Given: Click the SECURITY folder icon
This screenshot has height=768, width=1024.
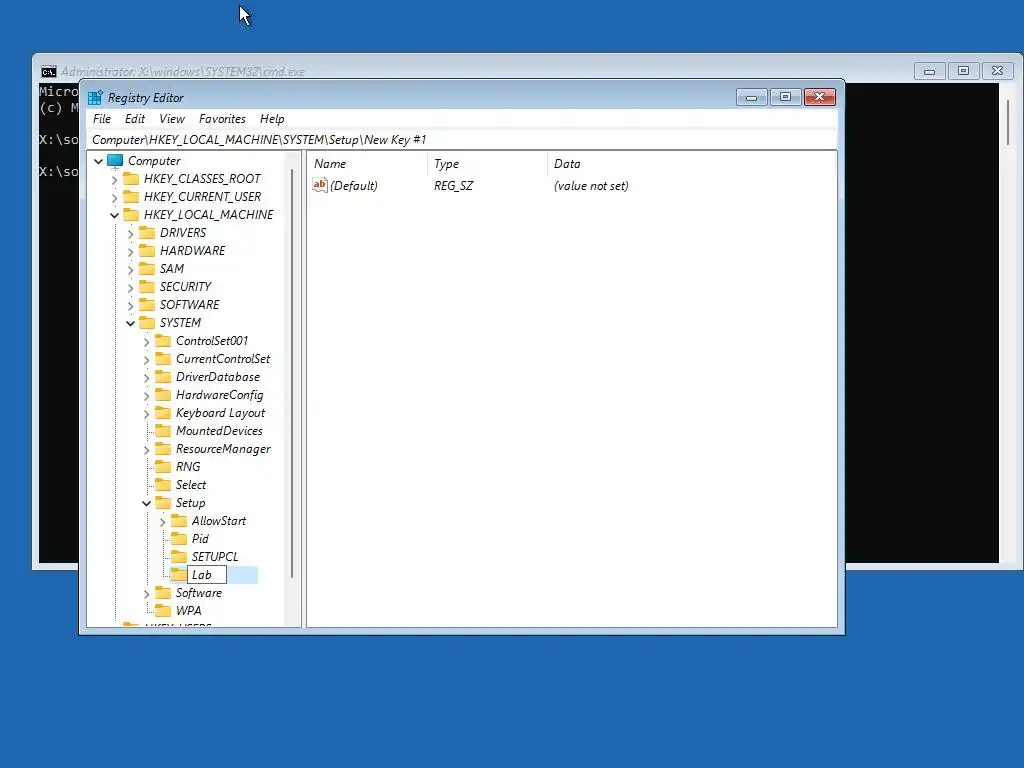Looking at the screenshot, I should tap(148, 287).
